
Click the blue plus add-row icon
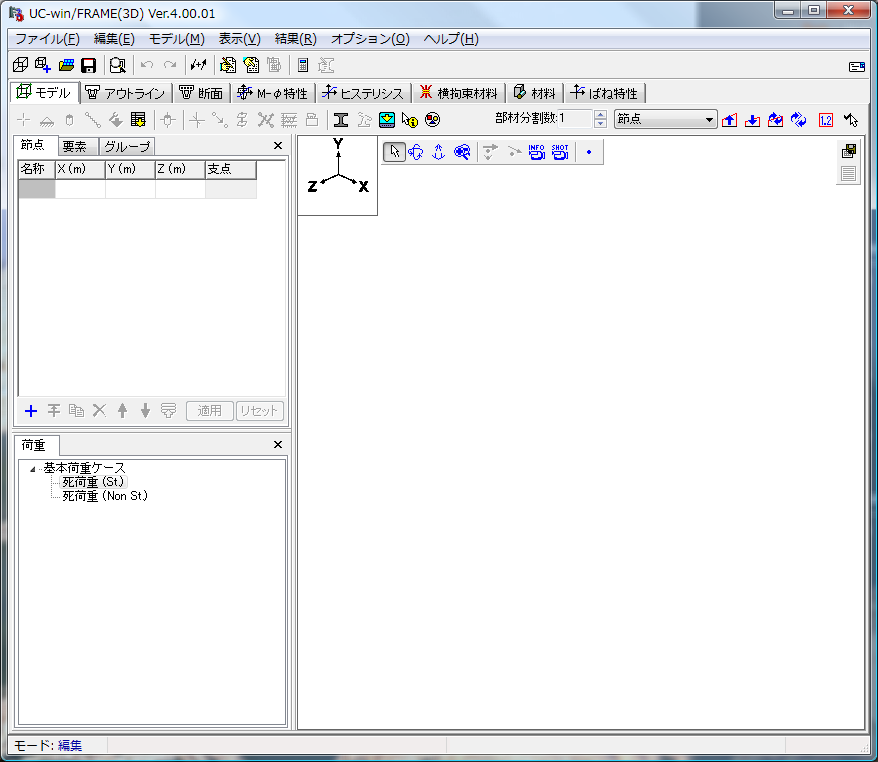pos(30,411)
